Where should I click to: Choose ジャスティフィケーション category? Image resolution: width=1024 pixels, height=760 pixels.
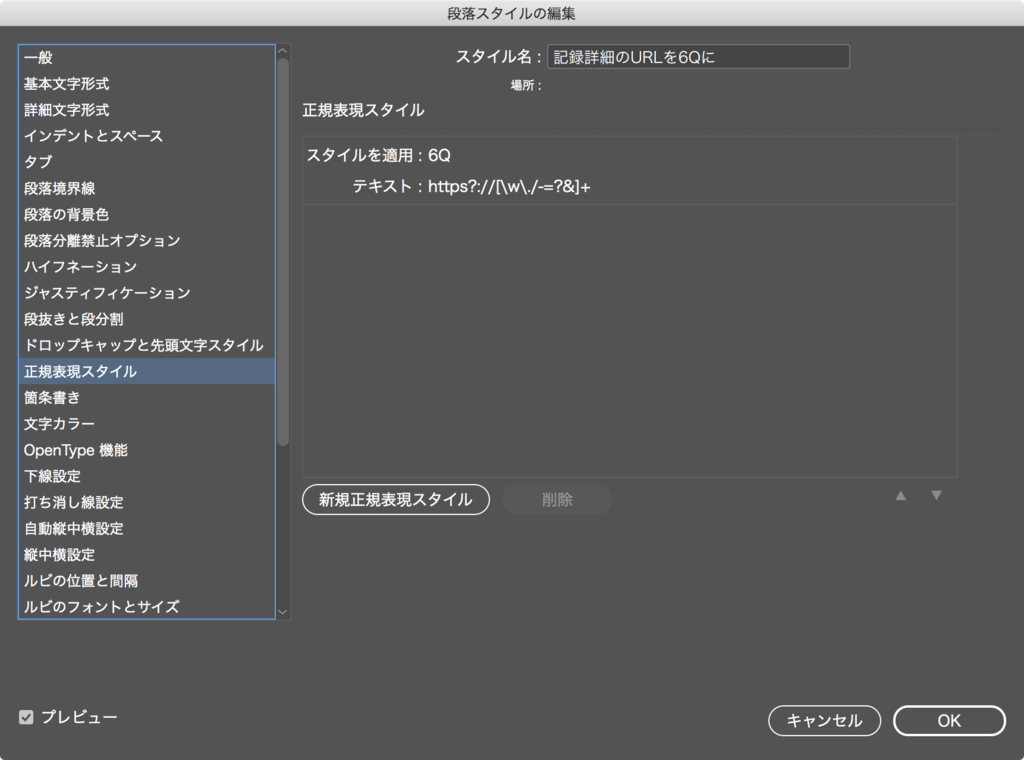point(146,293)
